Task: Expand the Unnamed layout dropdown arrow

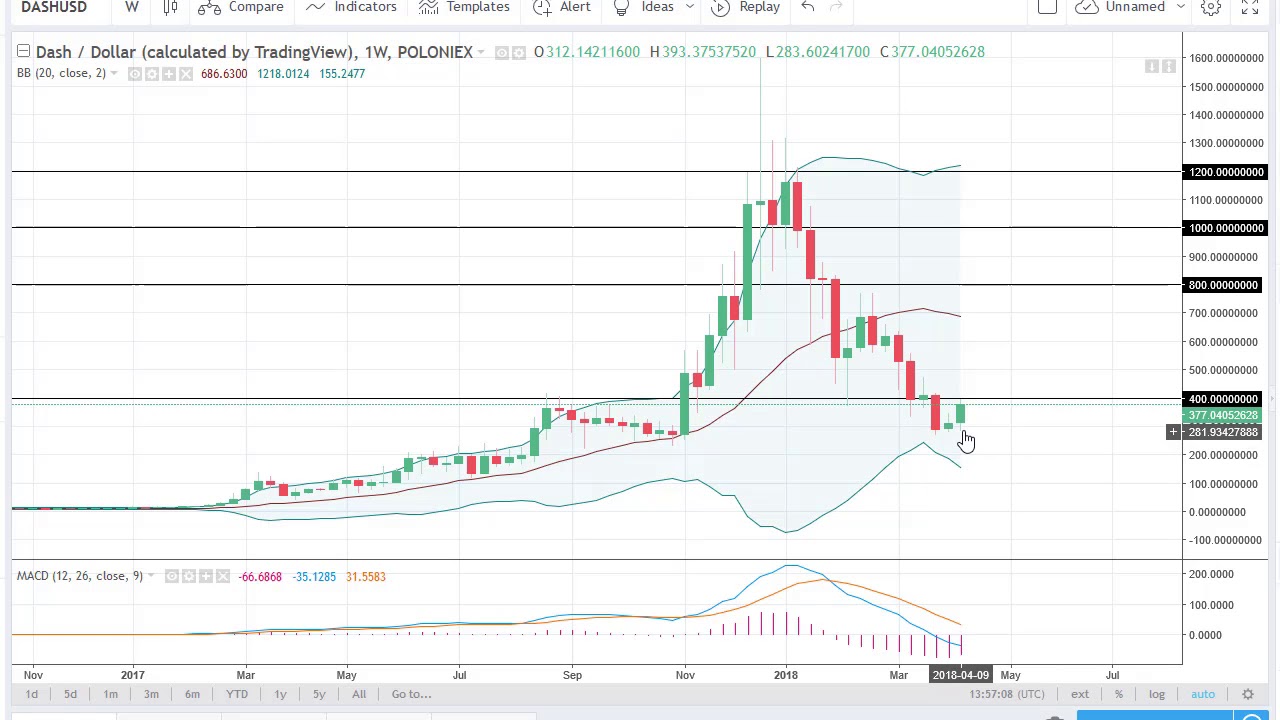Action: (1180, 7)
